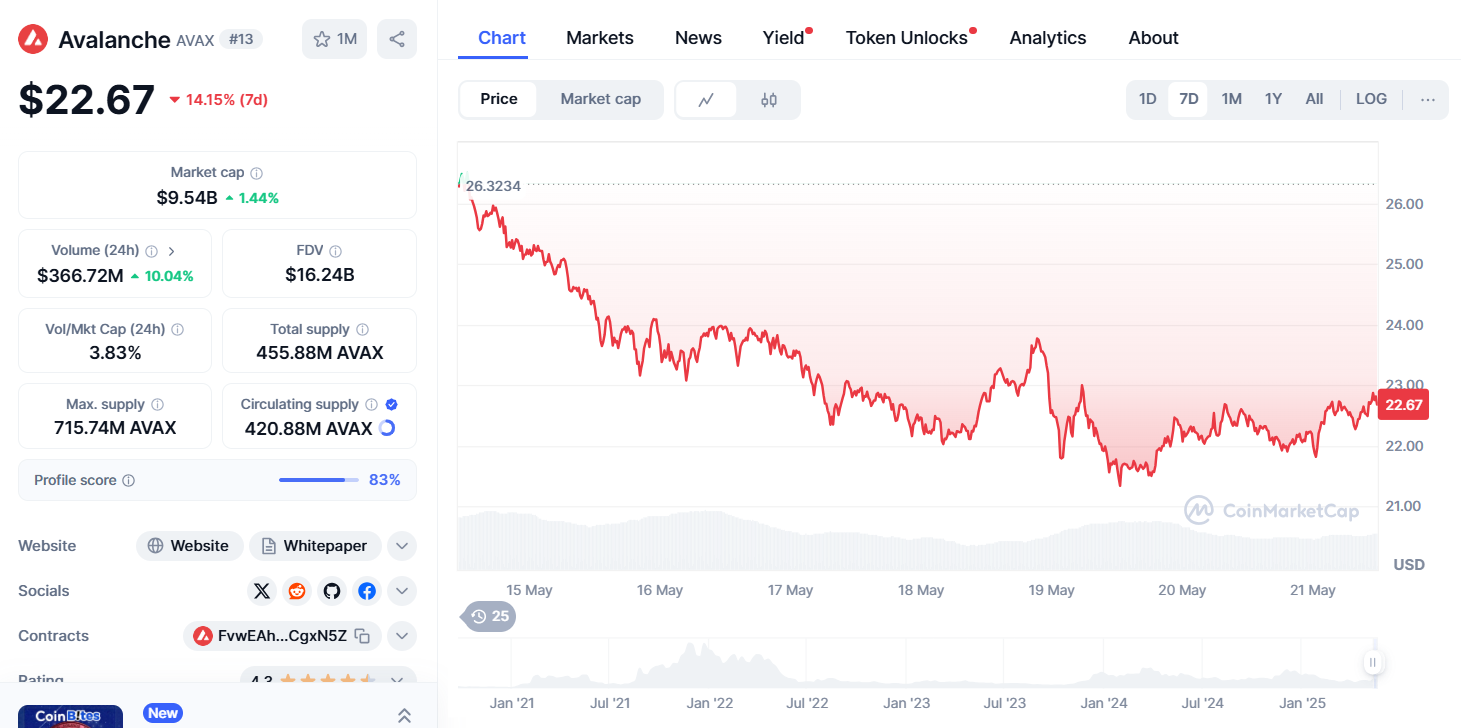Click the 25 history events badge
1461x728 pixels.
point(489,616)
